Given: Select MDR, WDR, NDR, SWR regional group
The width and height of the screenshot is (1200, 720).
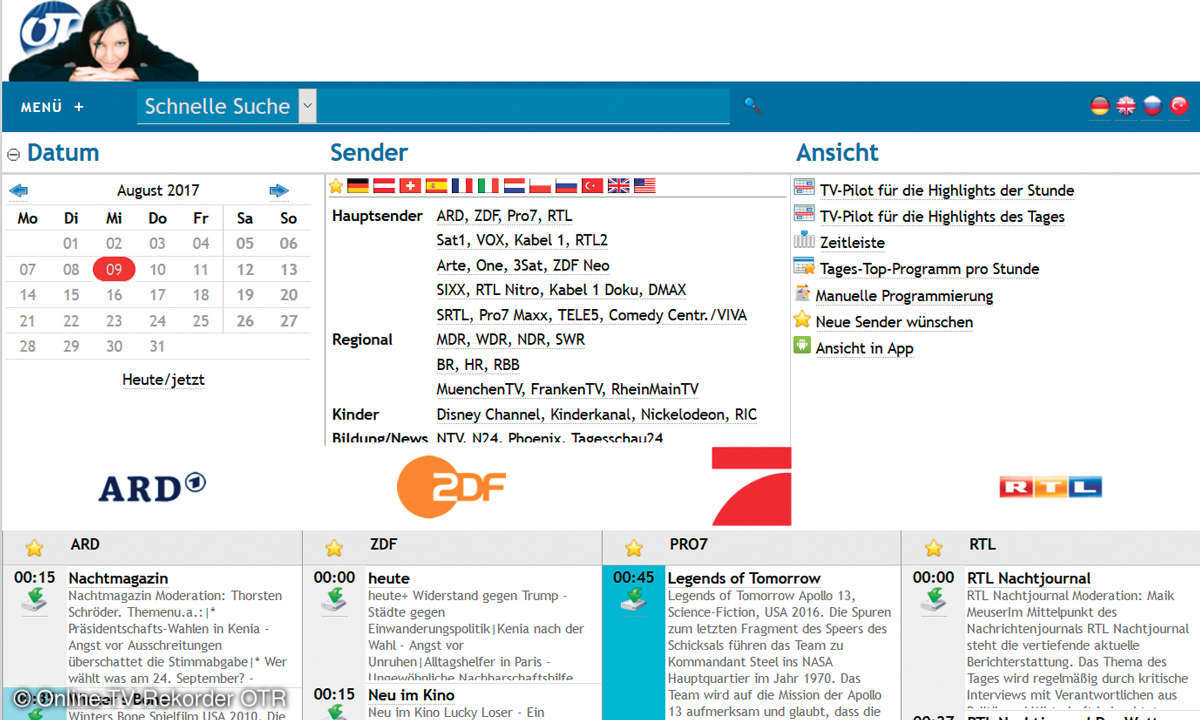Looking at the screenshot, I should click(510, 339).
